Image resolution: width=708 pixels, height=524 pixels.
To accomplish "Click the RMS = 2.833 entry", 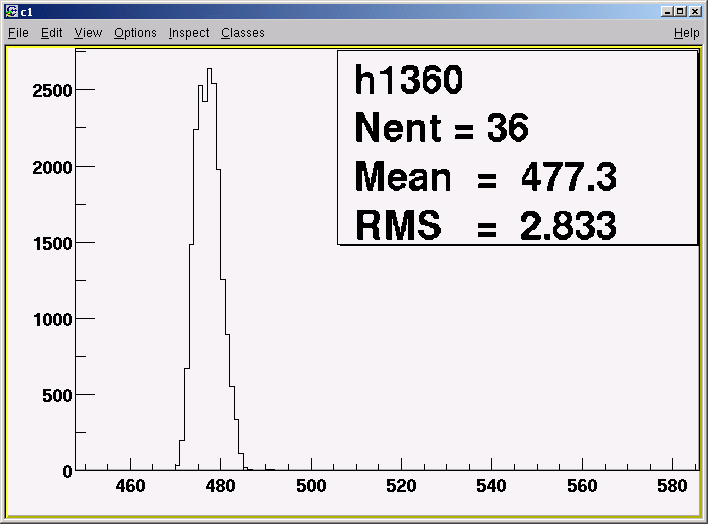I will (x=485, y=225).
